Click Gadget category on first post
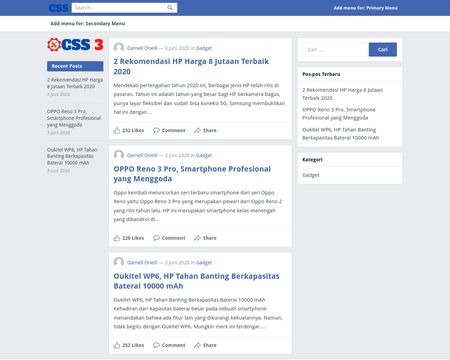 point(204,48)
